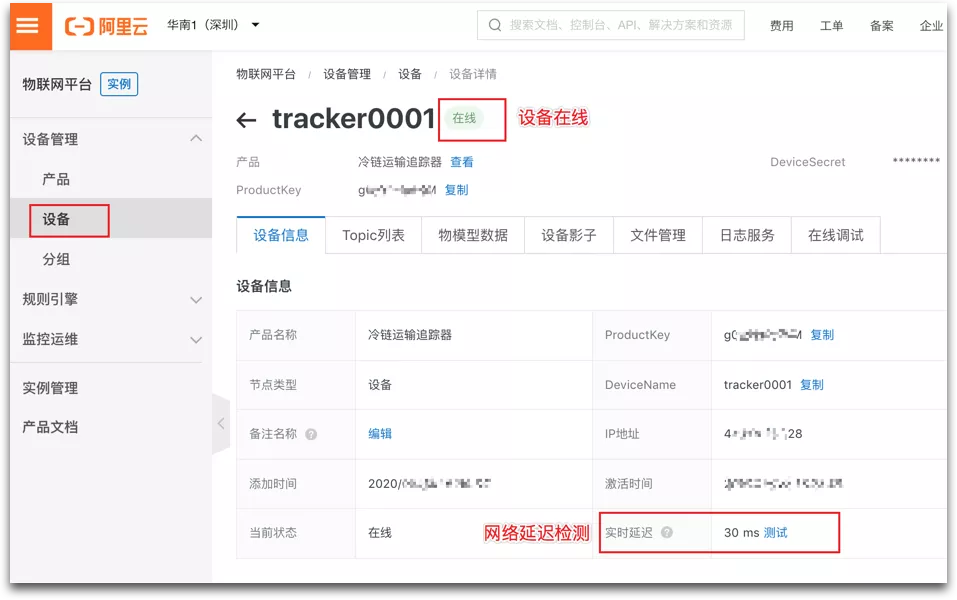
Task: Open the orange hamburger menu
Action: [x=31, y=26]
